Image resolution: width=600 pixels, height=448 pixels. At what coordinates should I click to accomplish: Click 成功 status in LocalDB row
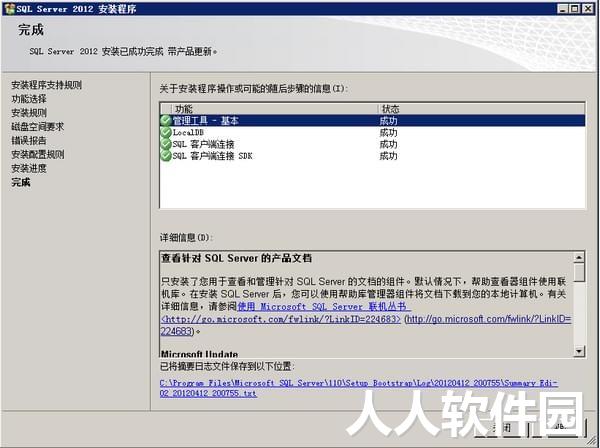pos(388,133)
